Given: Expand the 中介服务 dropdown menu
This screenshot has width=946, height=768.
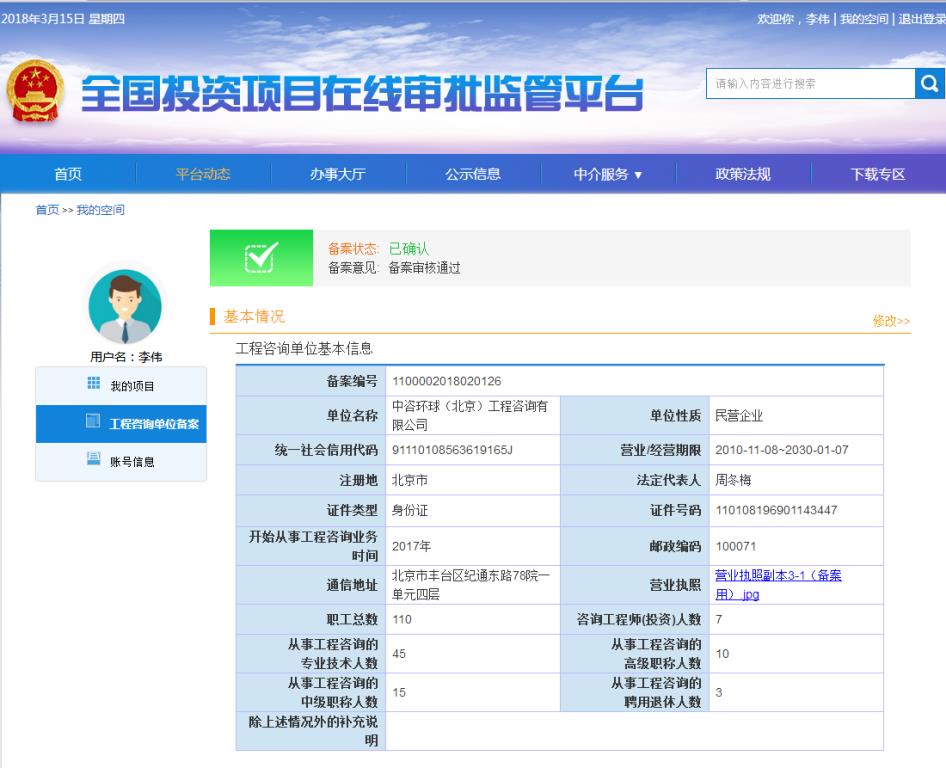Looking at the screenshot, I should 608,175.
